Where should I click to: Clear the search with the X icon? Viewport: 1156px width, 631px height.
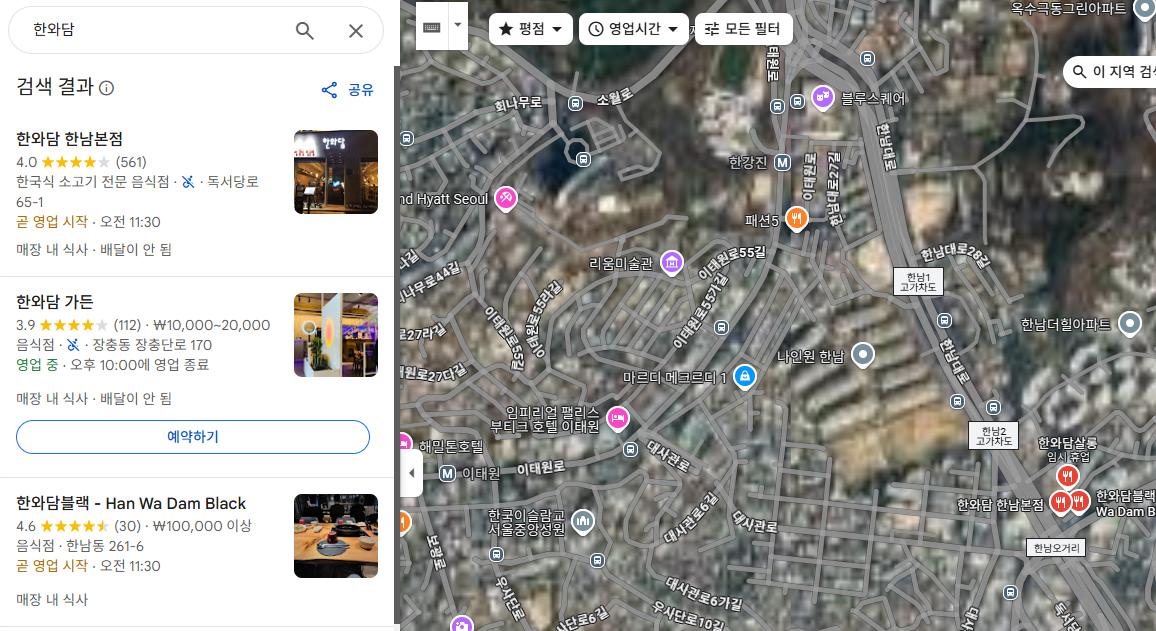pos(355,30)
